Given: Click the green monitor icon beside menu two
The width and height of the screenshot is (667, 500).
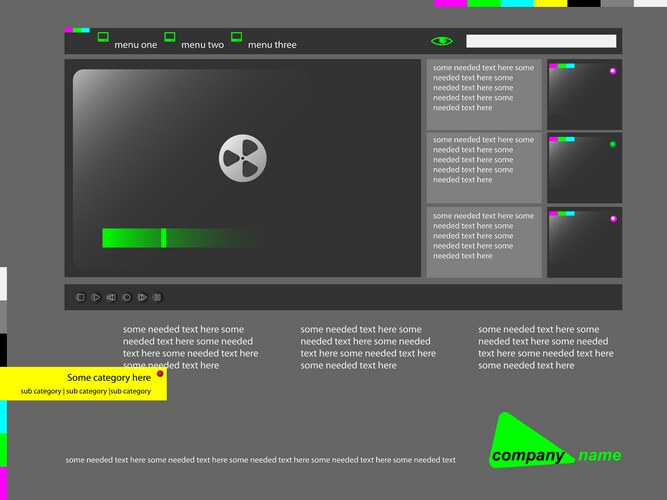Looking at the screenshot, I should coord(170,37).
